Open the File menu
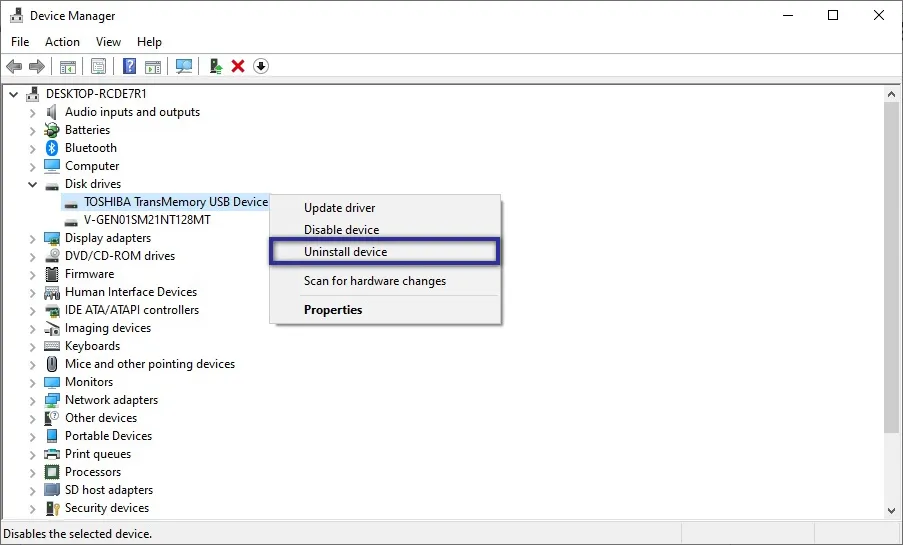Viewport: 903px width, 545px height. tap(20, 42)
